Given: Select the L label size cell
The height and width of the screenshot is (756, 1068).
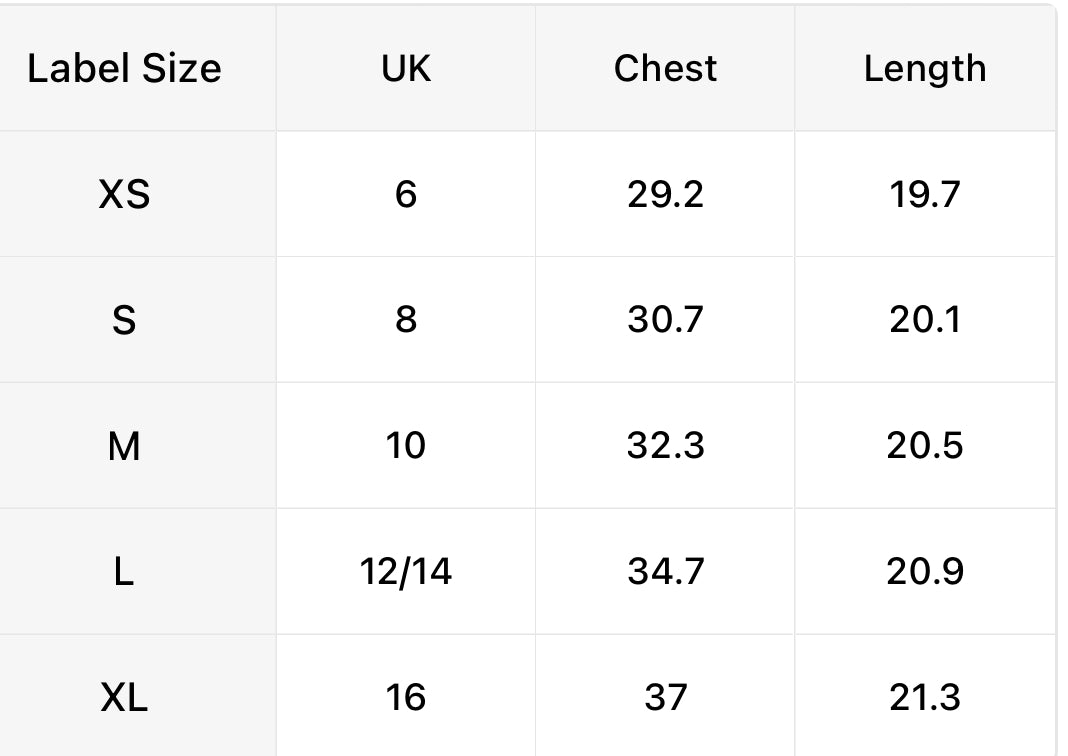Looking at the screenshot, I should pyautogui.click(x=124, y=572).
